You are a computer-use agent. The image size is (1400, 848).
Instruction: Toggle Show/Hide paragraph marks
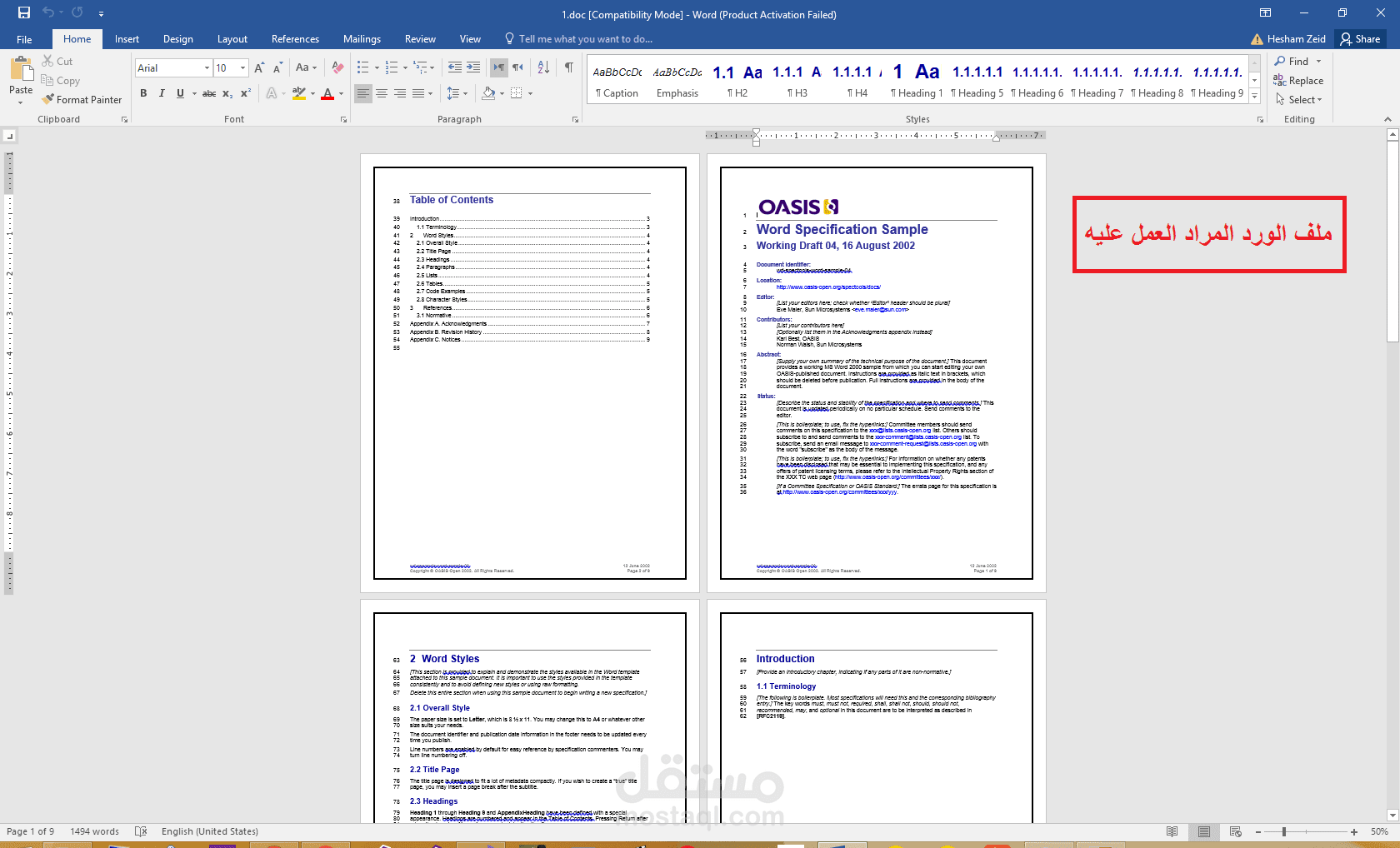[x=569, y=67]
